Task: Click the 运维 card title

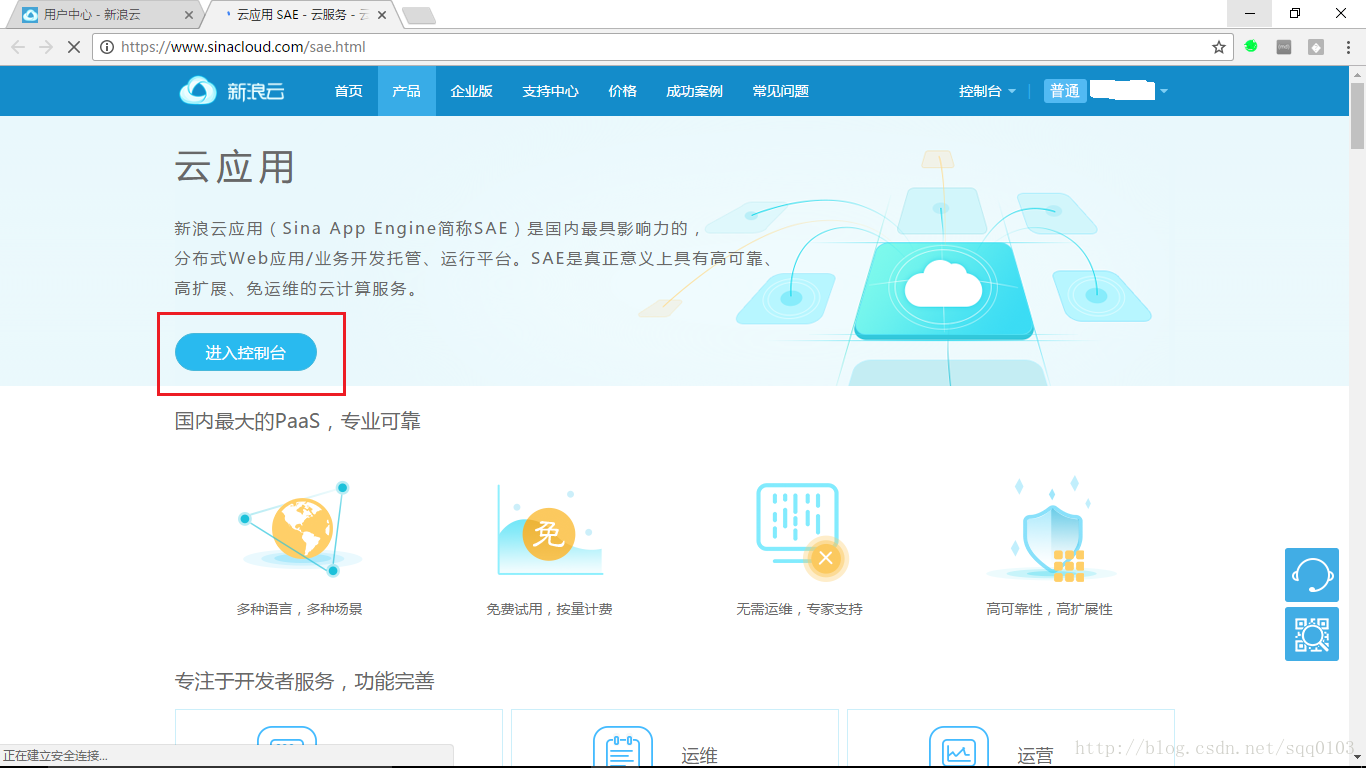Action: 700,756
